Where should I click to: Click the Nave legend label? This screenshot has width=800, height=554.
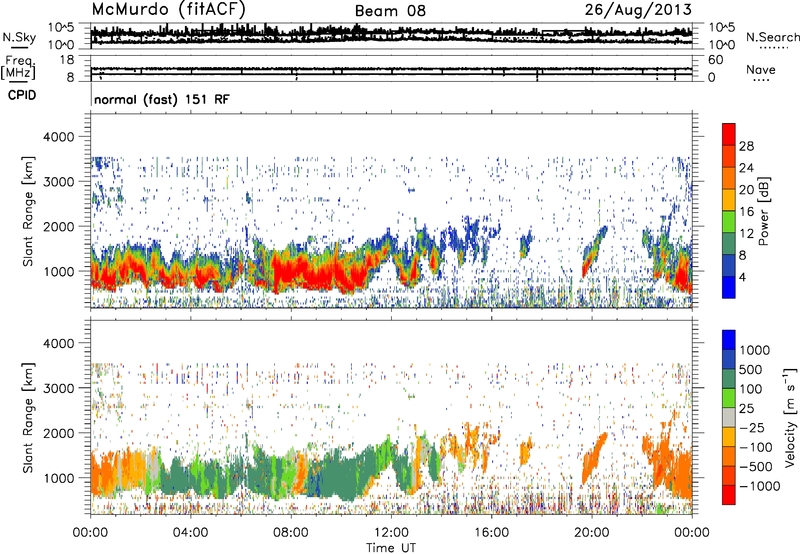click(x=761, y=69)
